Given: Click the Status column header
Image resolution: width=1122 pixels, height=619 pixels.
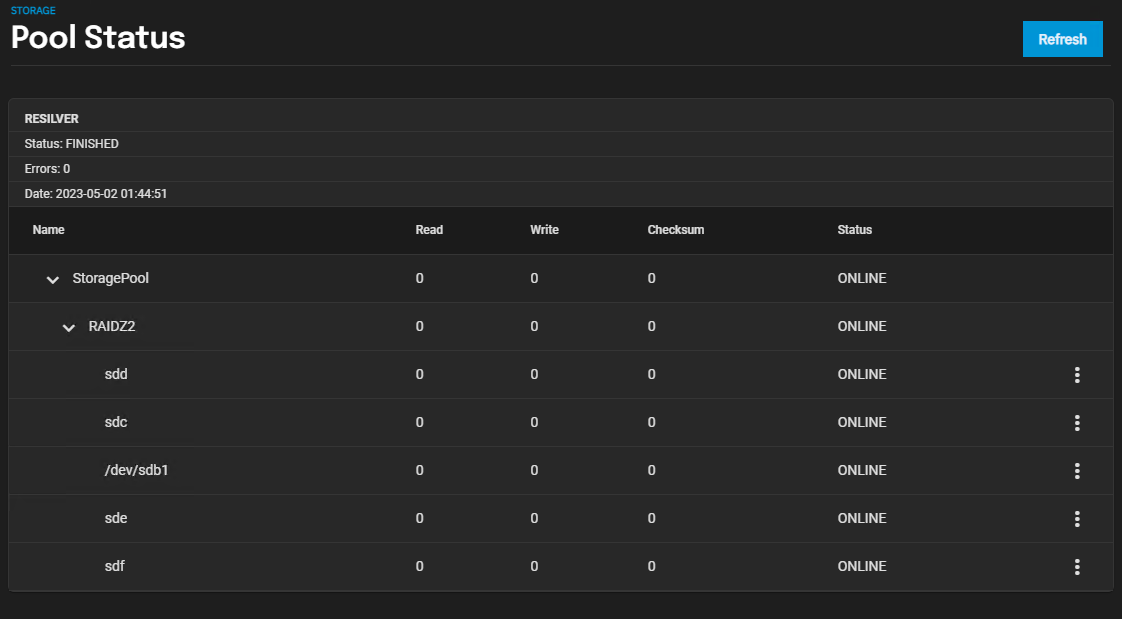Looking at the screenshot, I should pyautogui.click(x=854, y=230).
